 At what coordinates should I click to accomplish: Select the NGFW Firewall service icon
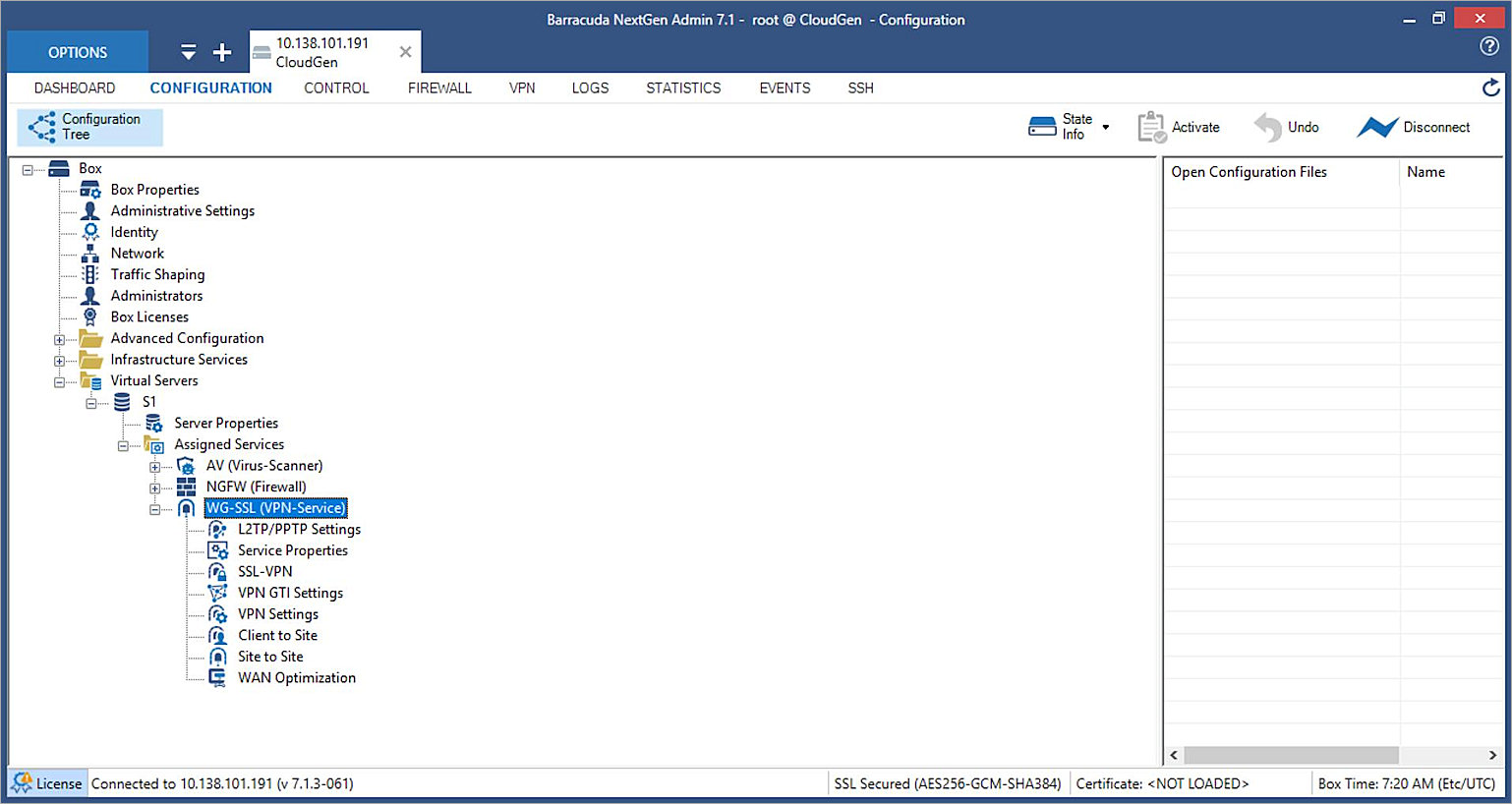coord(186,487)
